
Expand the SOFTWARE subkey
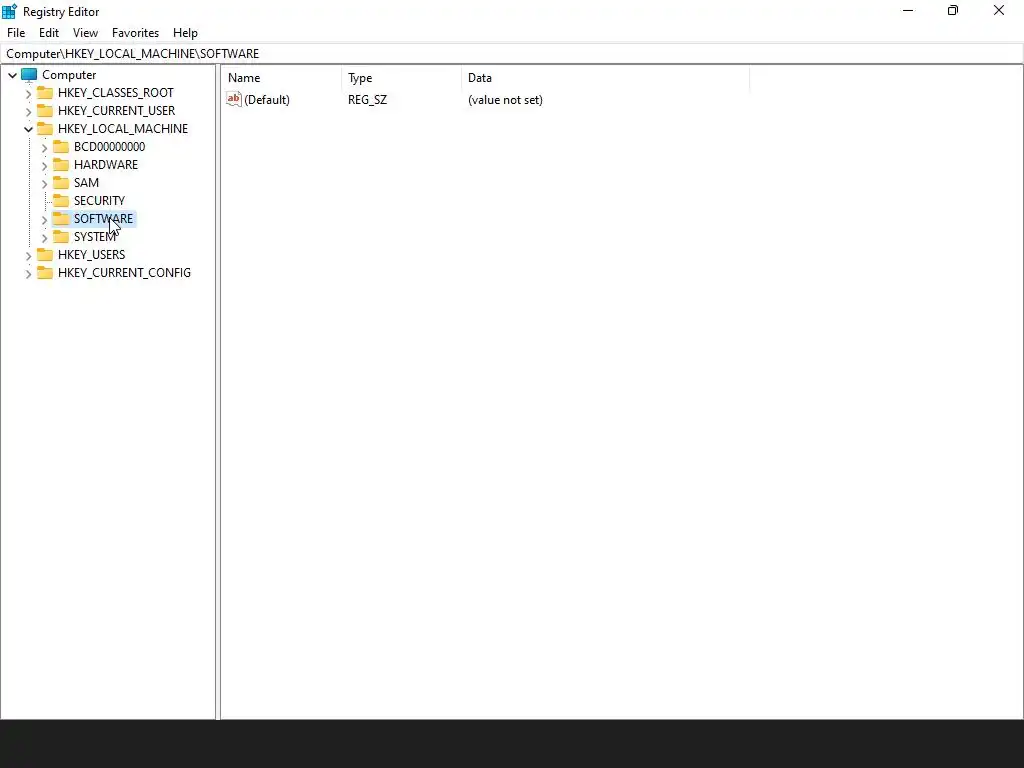(44, 219)
